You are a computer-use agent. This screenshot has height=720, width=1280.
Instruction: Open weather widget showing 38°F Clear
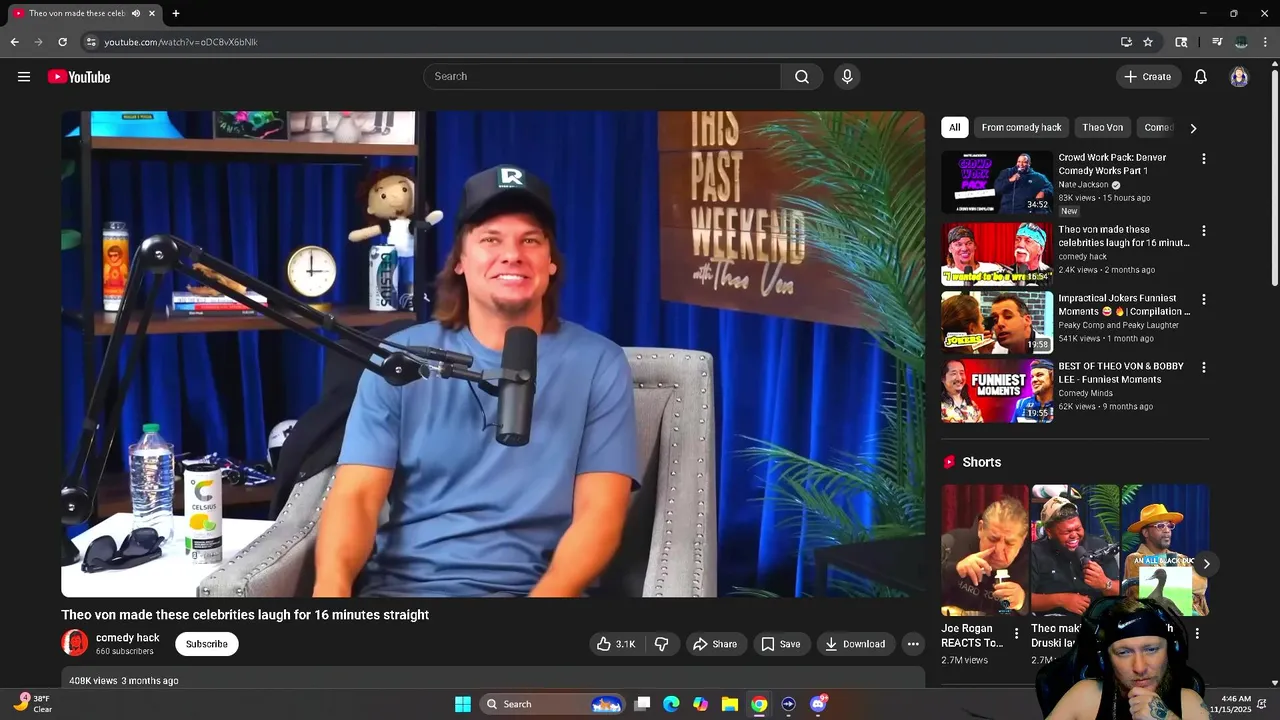tap(33, 704)
